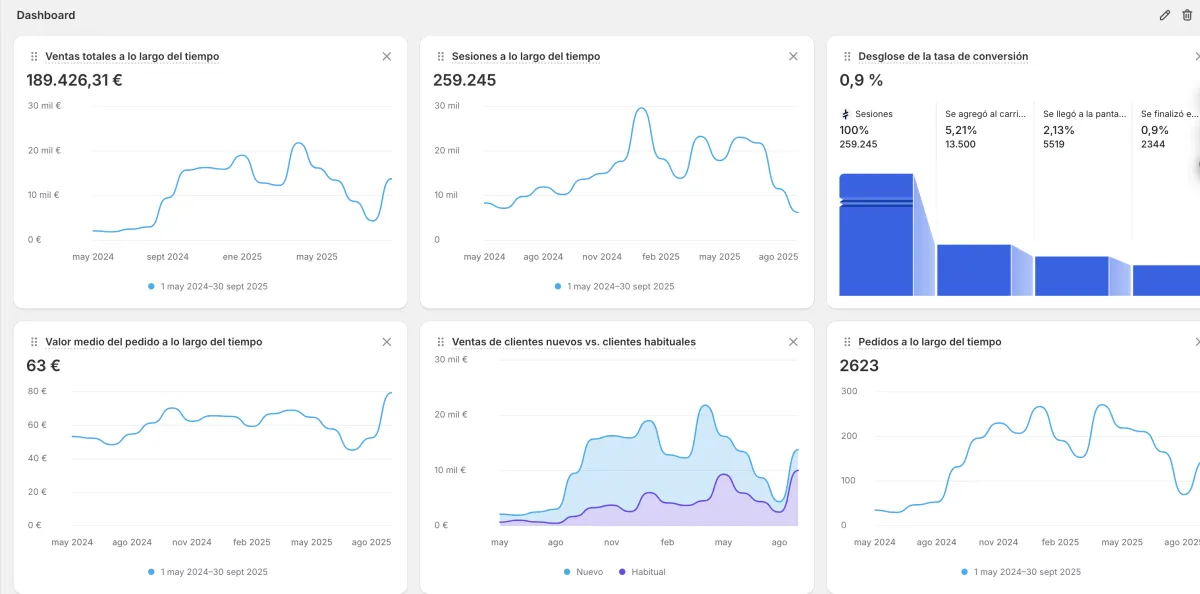The width and height of the screenshot is (1200, 594).
Task: Click the Pedidos a lo largo drag handle
Action: coord(847,342)
